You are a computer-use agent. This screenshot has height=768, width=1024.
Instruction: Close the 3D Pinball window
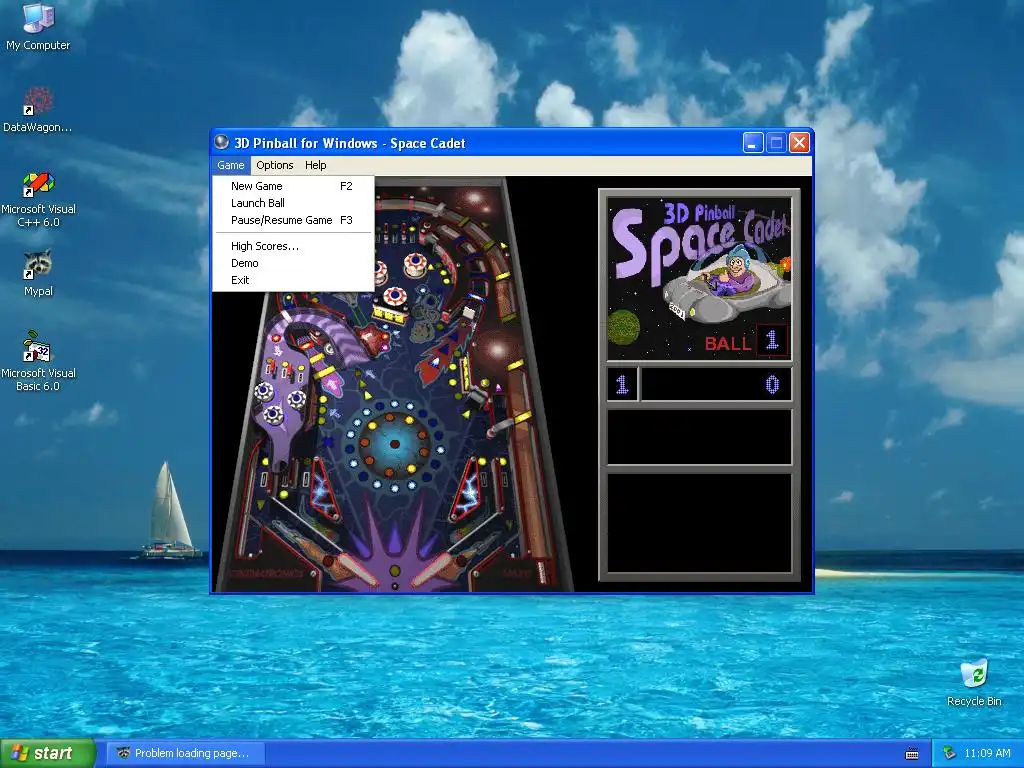pos(799,142)
